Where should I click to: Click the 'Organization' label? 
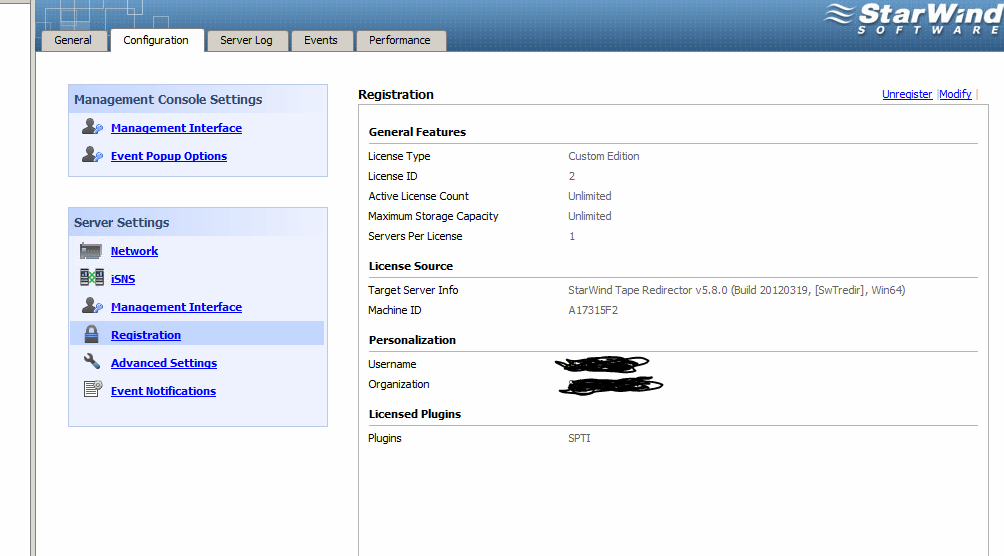click(x=399, y=384)
